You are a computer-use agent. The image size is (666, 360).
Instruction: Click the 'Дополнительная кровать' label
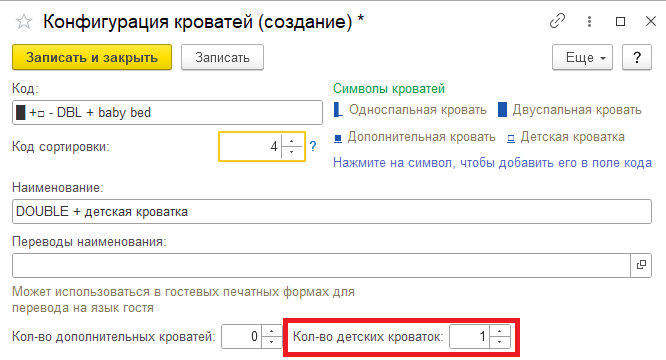pos(421,137)
